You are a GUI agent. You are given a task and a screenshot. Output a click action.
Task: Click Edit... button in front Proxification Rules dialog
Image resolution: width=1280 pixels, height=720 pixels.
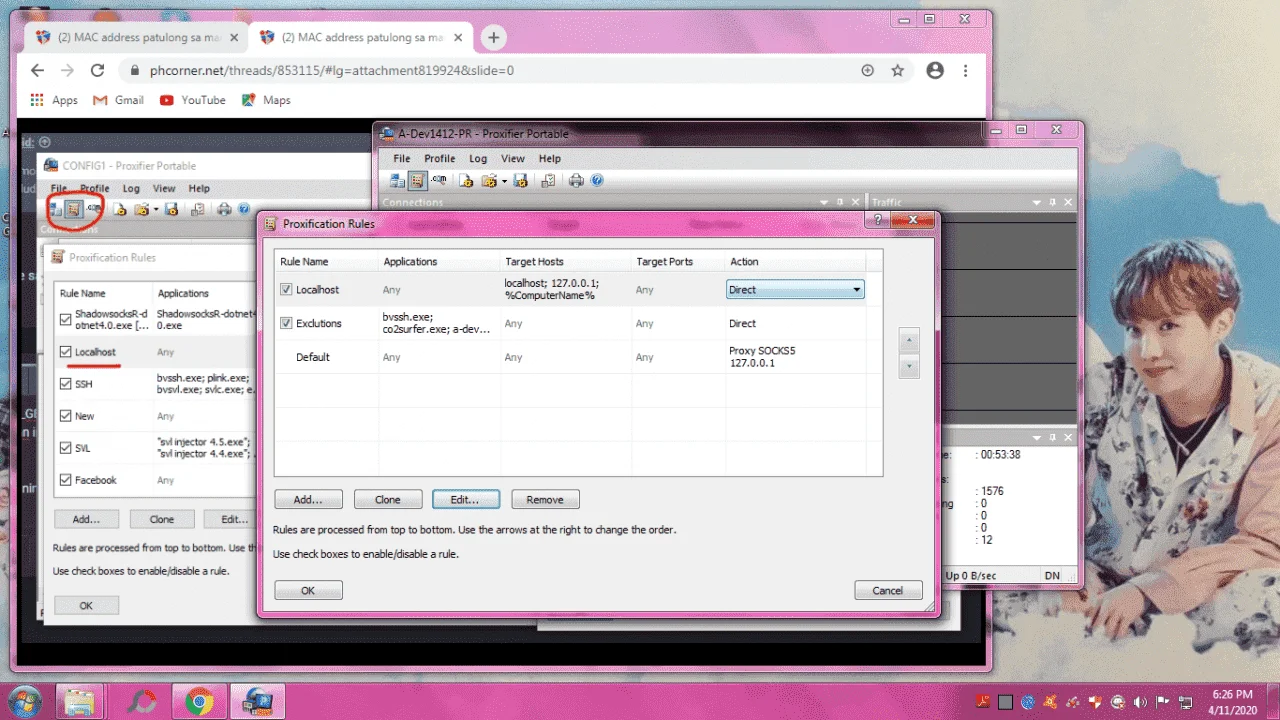click(466, 499)
